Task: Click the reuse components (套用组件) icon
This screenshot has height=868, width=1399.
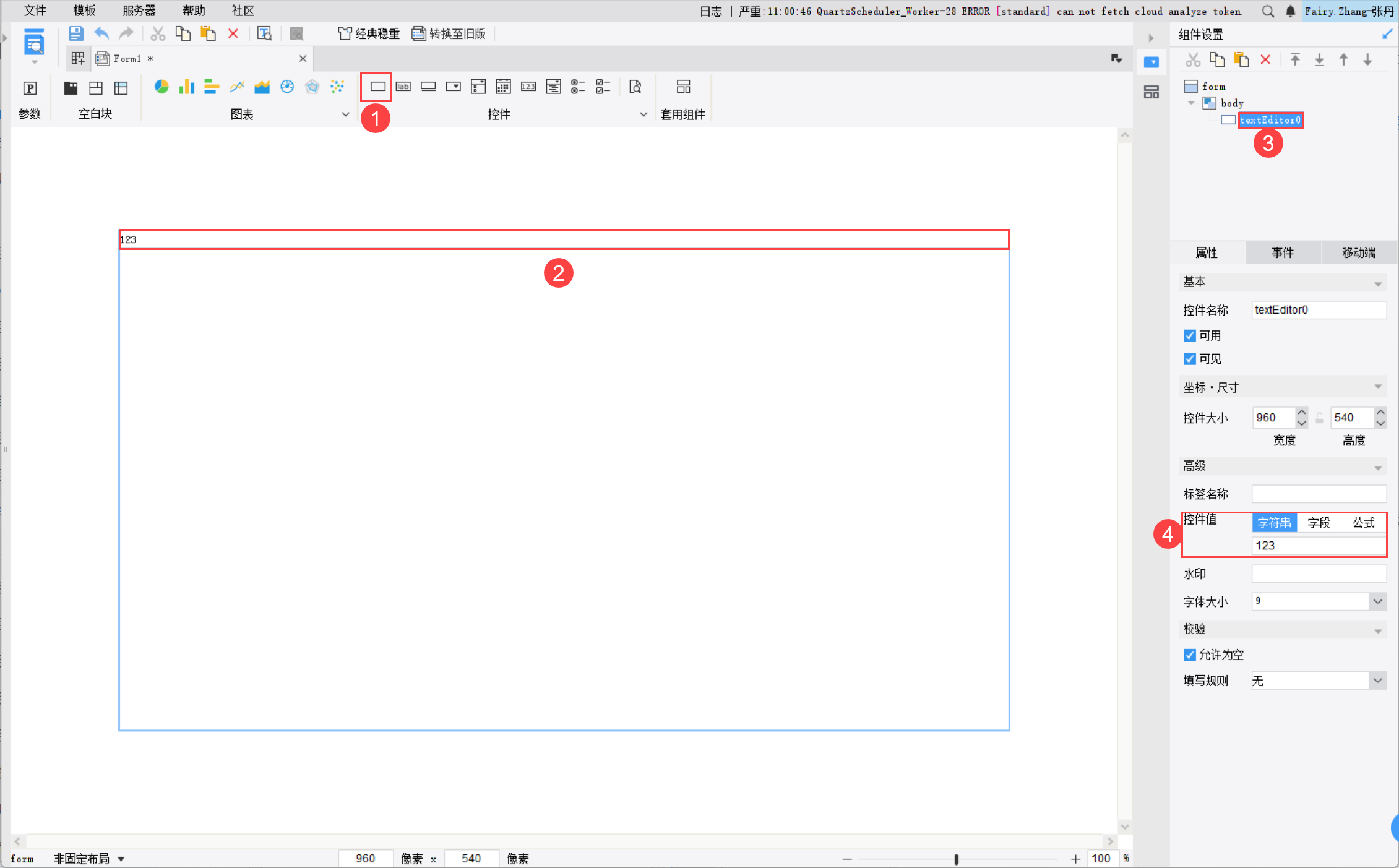Action: [x=683, y=87]
